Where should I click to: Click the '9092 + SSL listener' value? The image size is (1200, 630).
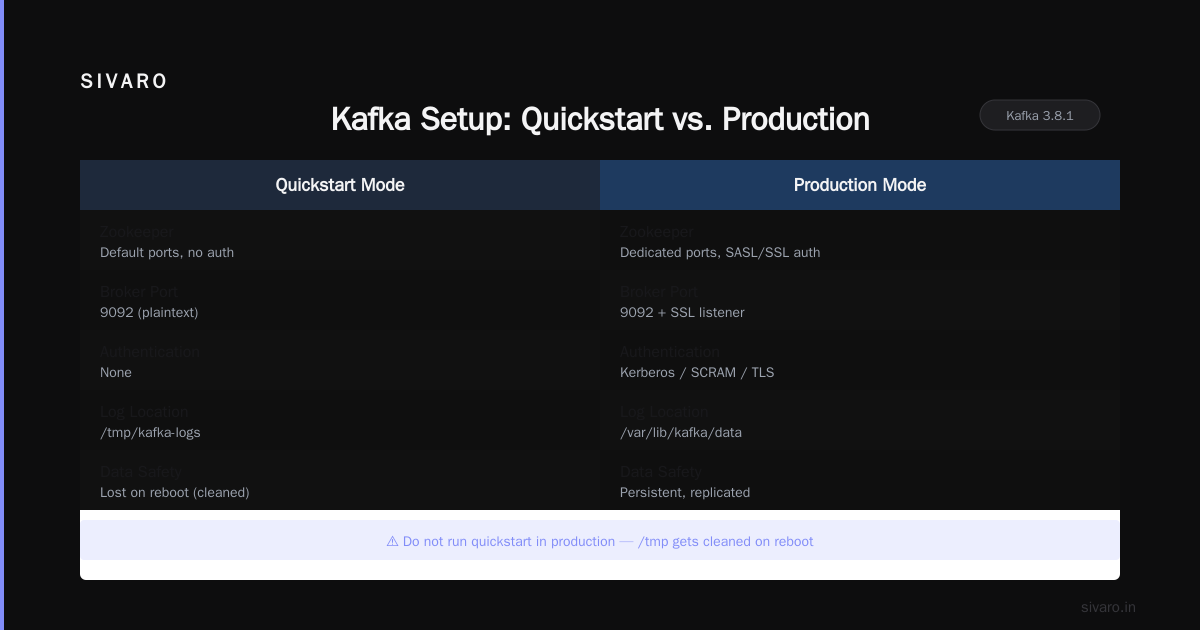[x=682, y=312]
